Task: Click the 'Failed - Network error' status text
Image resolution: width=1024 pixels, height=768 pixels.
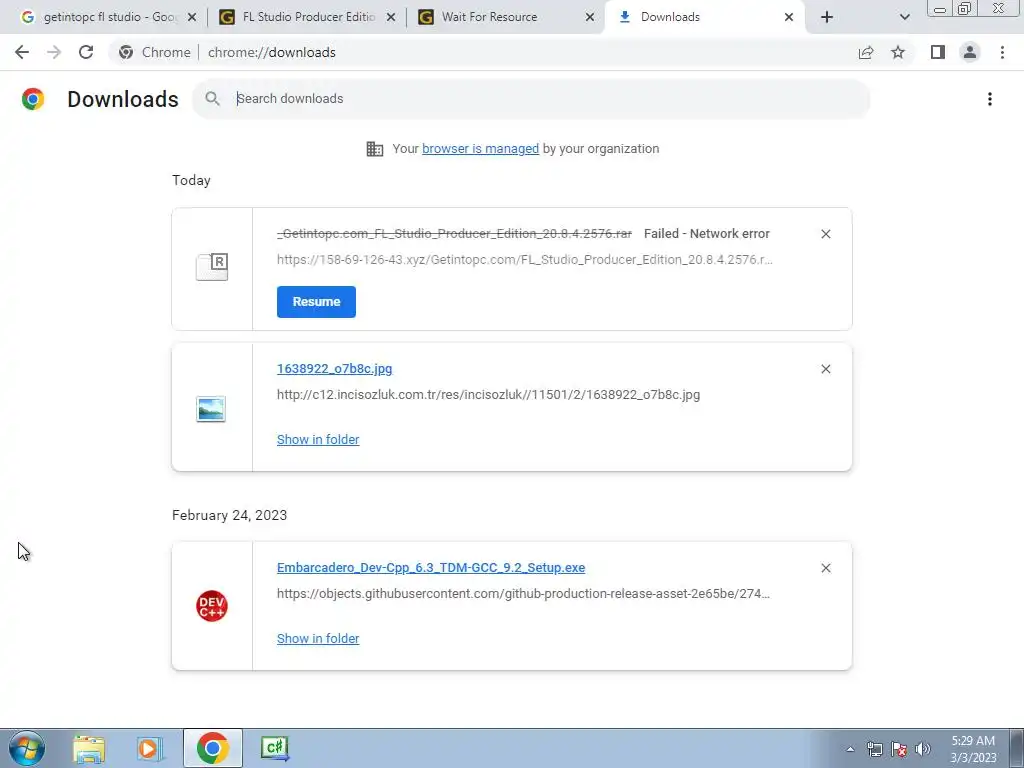Action: (707, 234)
